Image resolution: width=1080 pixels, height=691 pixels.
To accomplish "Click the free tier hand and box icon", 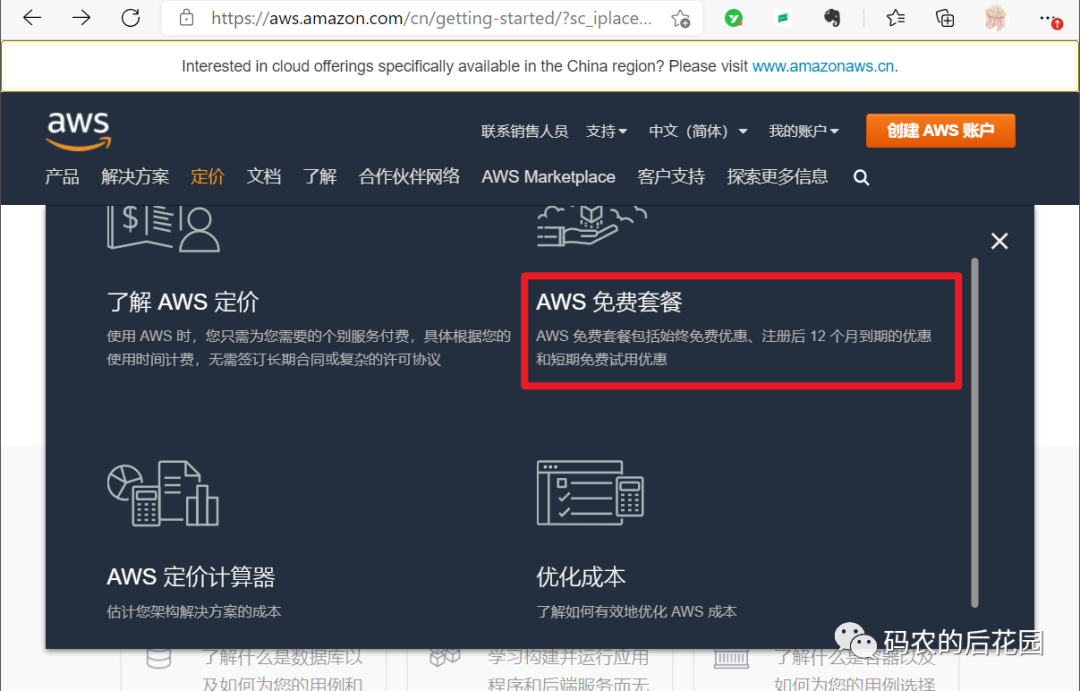I will pos(592,226).
